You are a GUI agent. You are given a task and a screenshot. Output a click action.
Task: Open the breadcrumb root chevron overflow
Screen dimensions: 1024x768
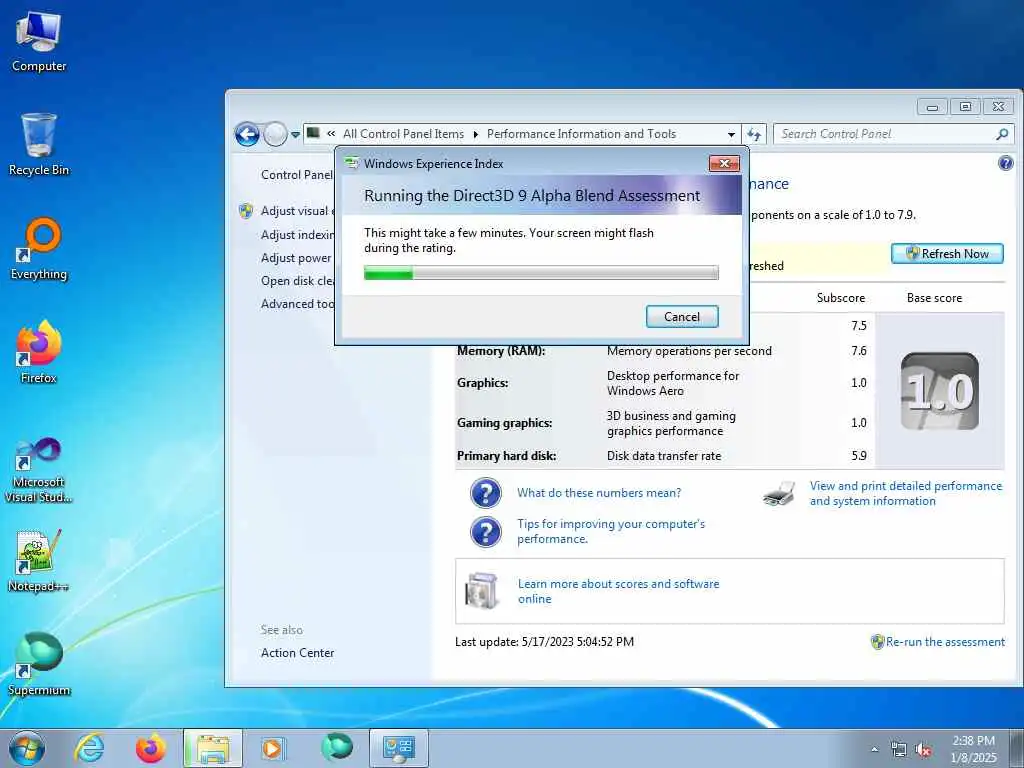[331, 133]
